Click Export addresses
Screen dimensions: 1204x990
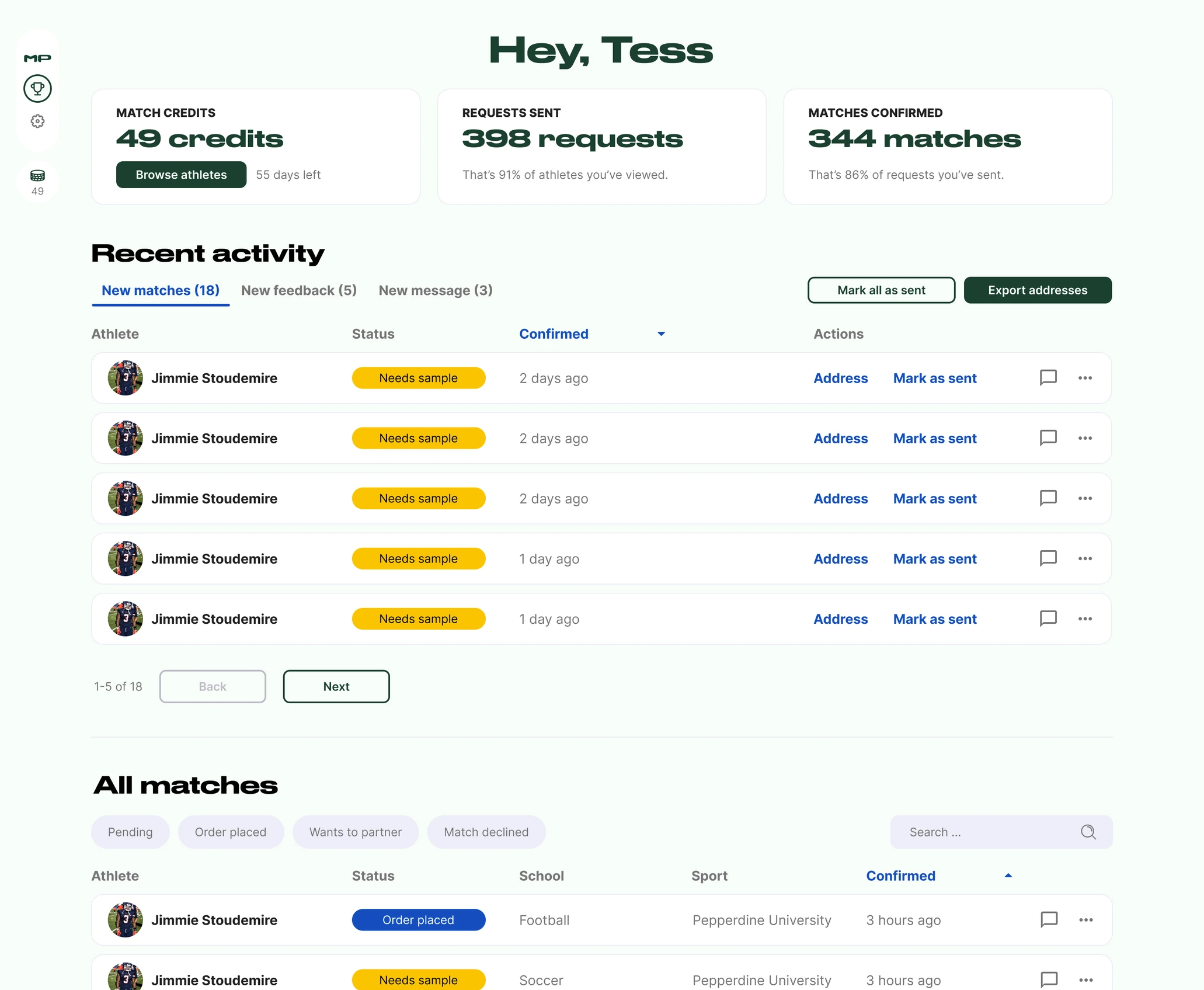click(1038, 290)
